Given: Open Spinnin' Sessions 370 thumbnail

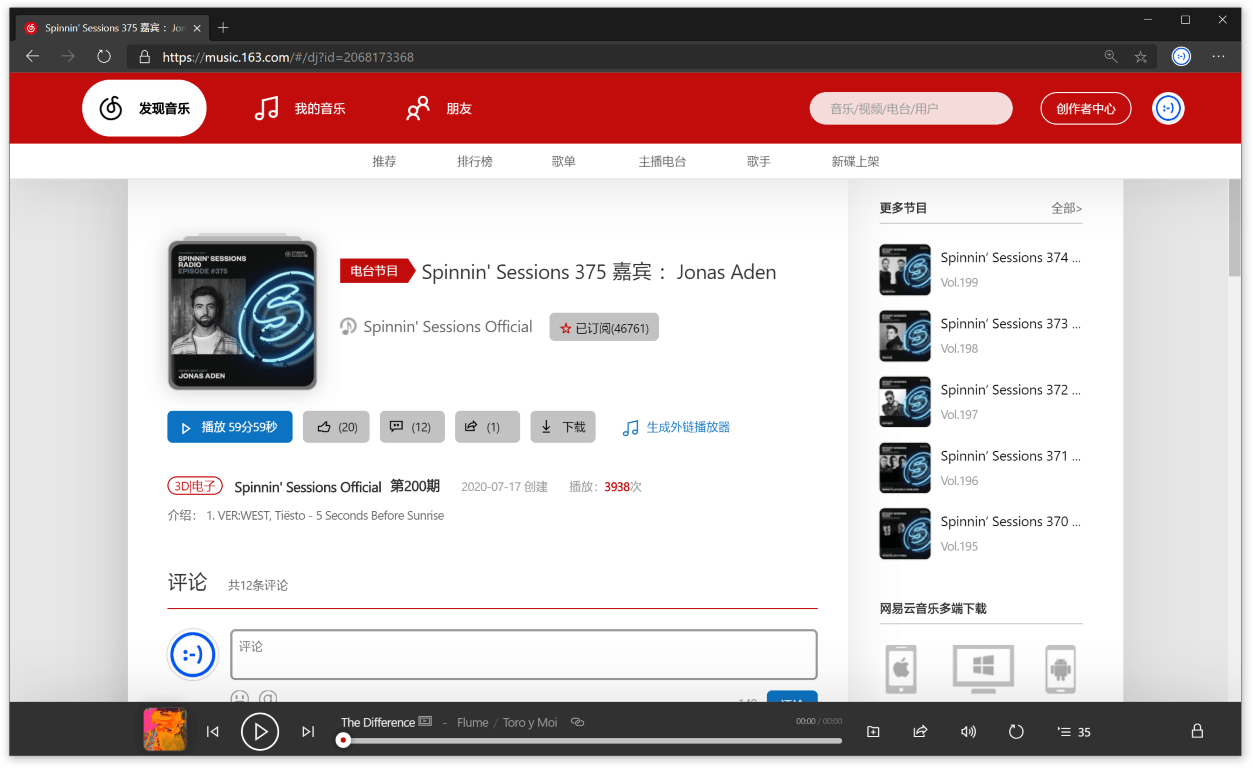Looking at the screenshot, I should 905,534.
